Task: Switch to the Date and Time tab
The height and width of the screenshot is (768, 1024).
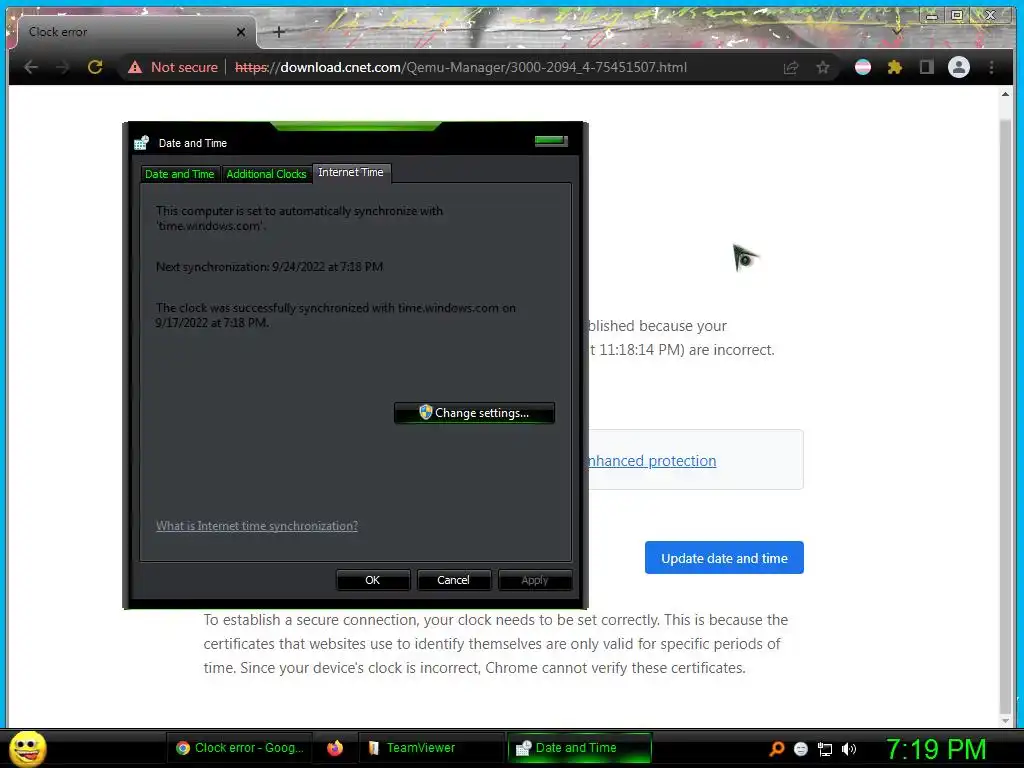Action: pos(180,174)
